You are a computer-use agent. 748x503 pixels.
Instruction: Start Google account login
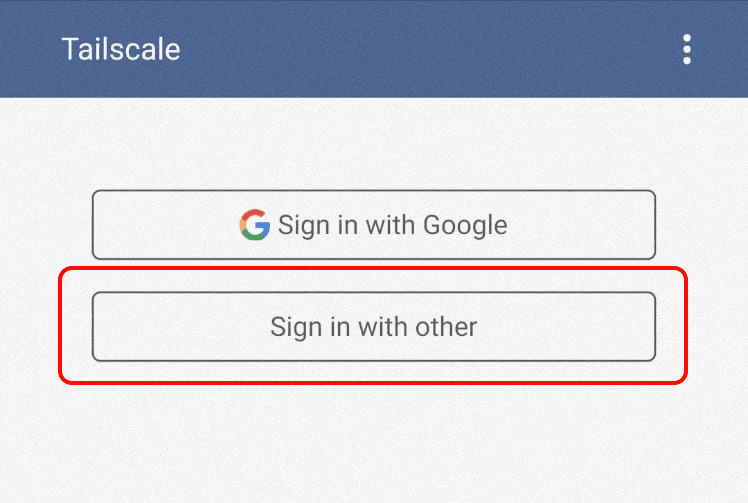[374, 224]
